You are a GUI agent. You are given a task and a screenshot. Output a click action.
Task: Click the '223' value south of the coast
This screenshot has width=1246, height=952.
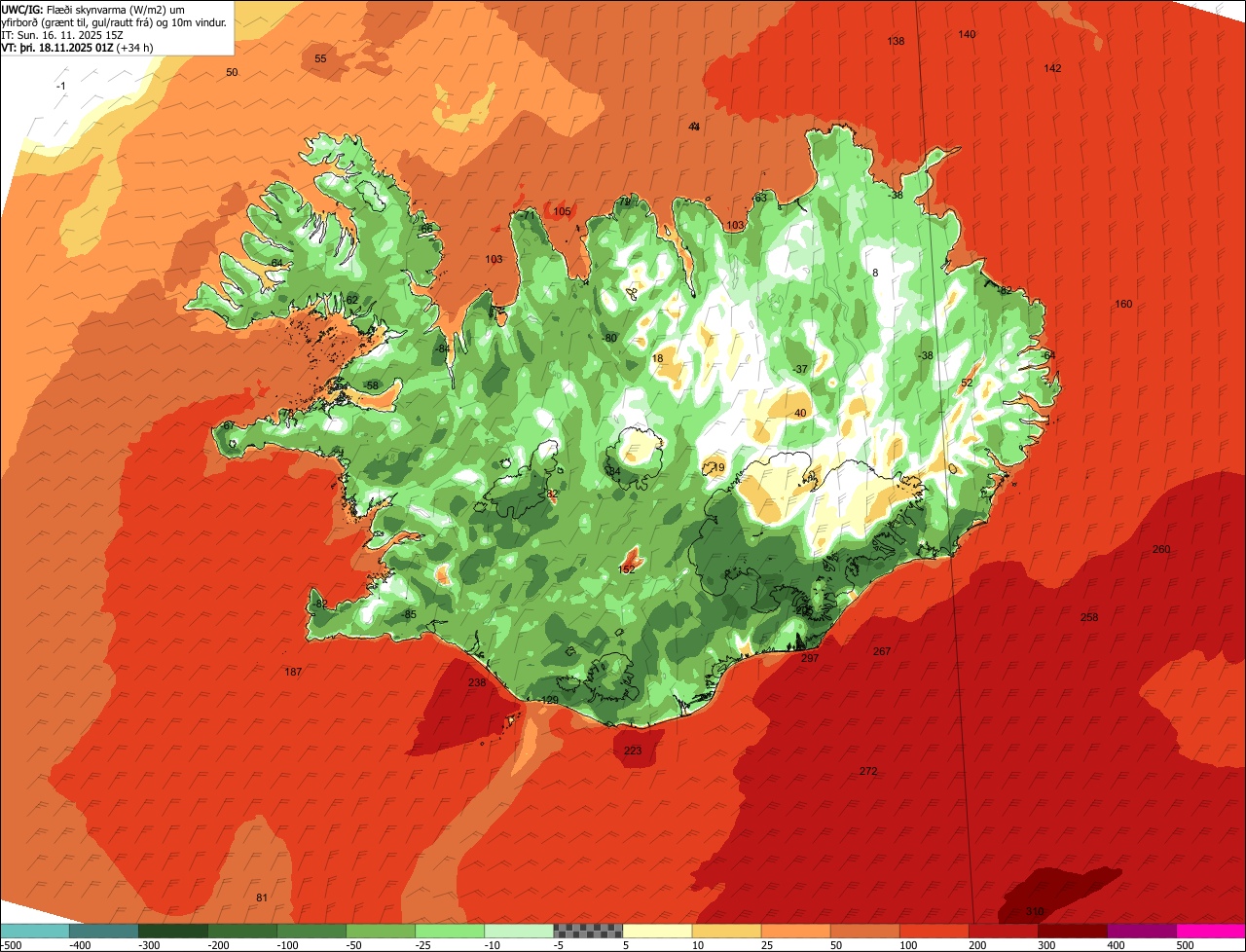[633, 751]
